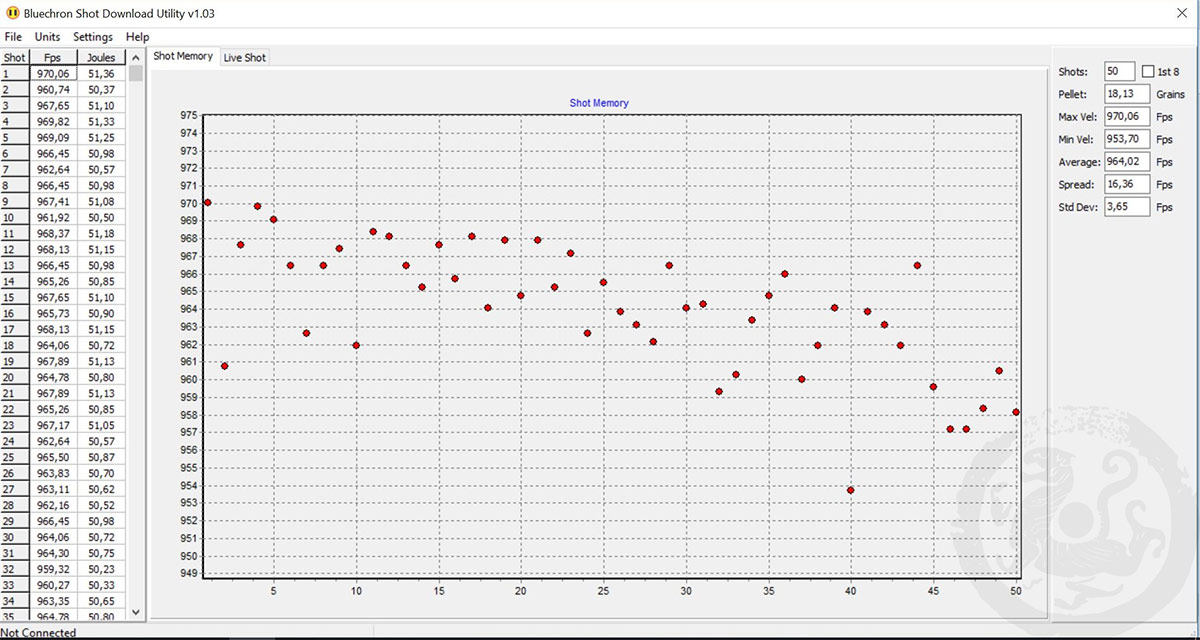Select row number 30 in the shot list
This screenshot has width=1200, height=640.
pyautogui.click(x=15, y=537)
